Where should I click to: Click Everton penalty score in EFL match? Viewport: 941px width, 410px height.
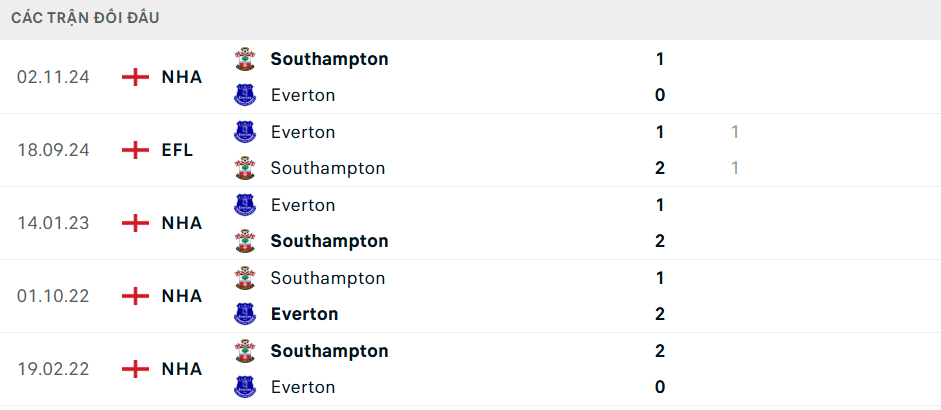pyautogui.click(x=735, y=132)
